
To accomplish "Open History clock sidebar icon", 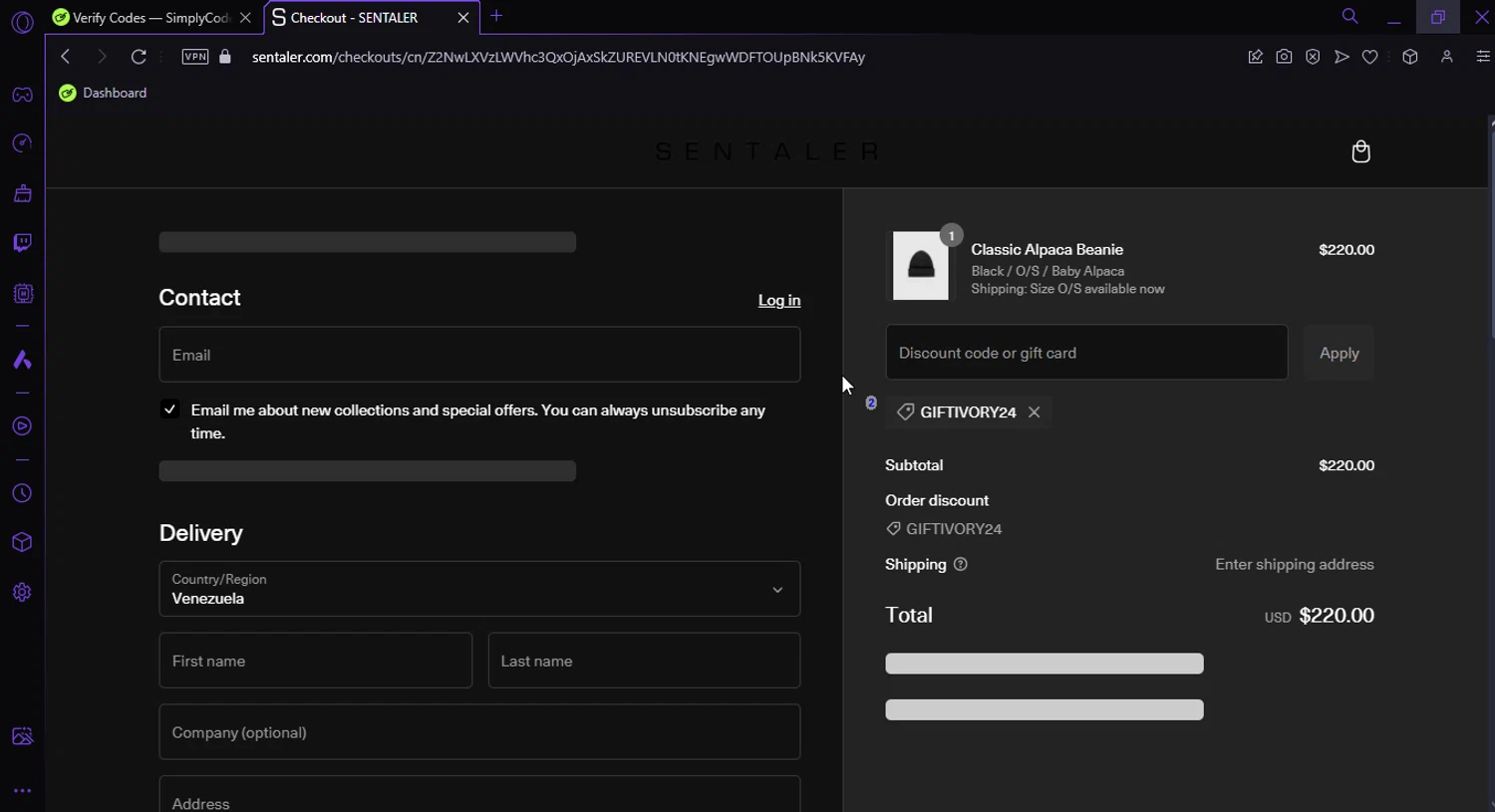I will pyautogui.click(x=22, y=493).
